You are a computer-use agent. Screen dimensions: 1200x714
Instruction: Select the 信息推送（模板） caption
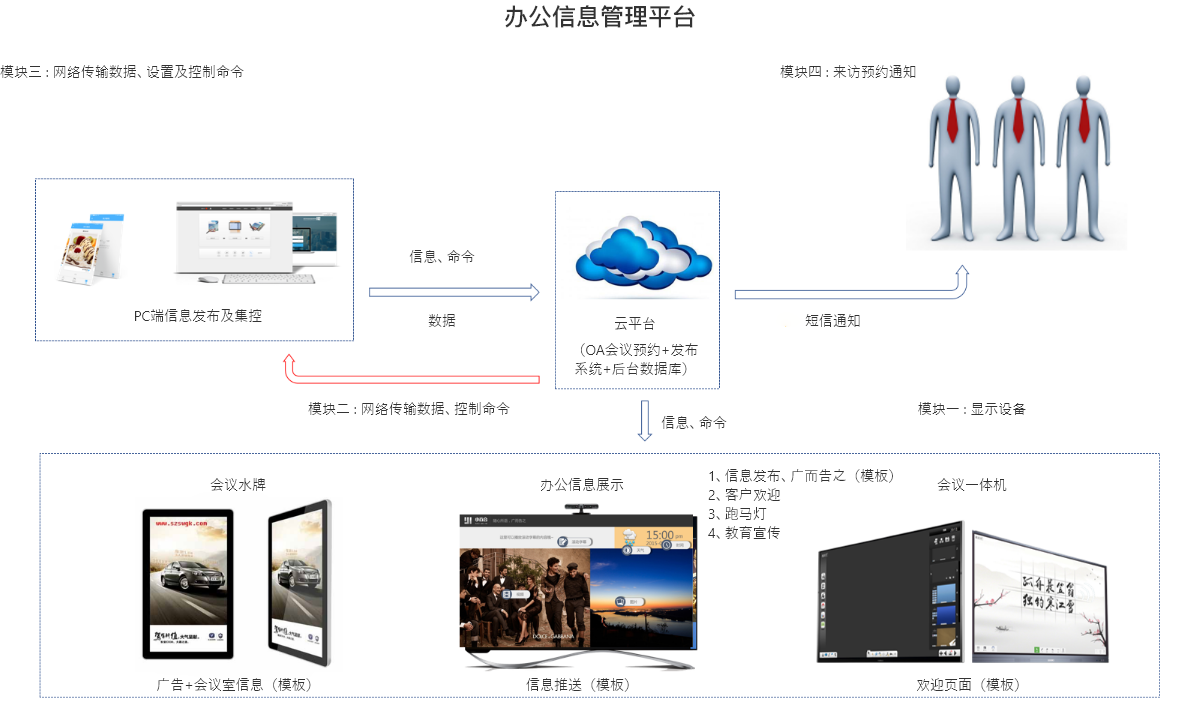tap(579, 684)
